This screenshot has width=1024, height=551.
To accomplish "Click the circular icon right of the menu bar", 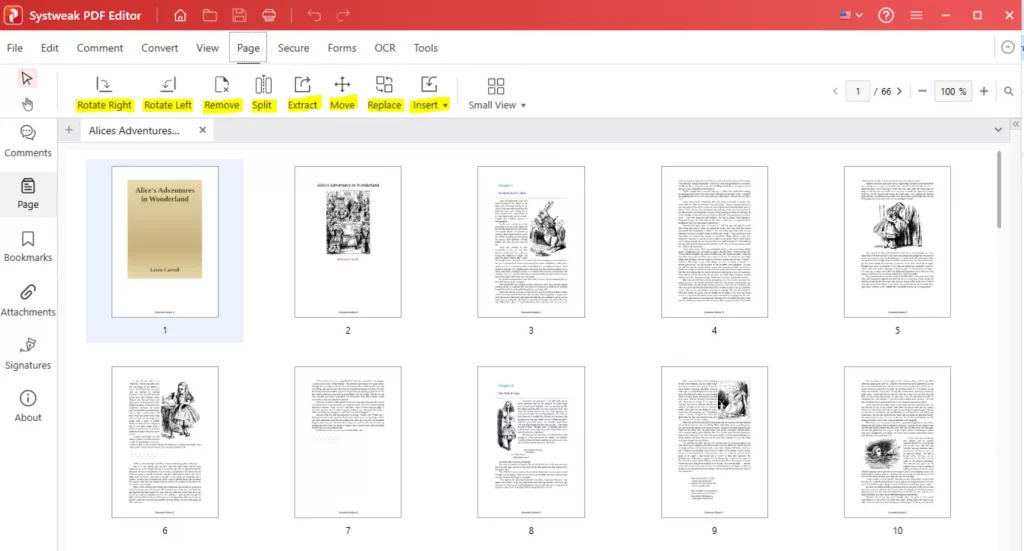I will (x=1008, y=47).
